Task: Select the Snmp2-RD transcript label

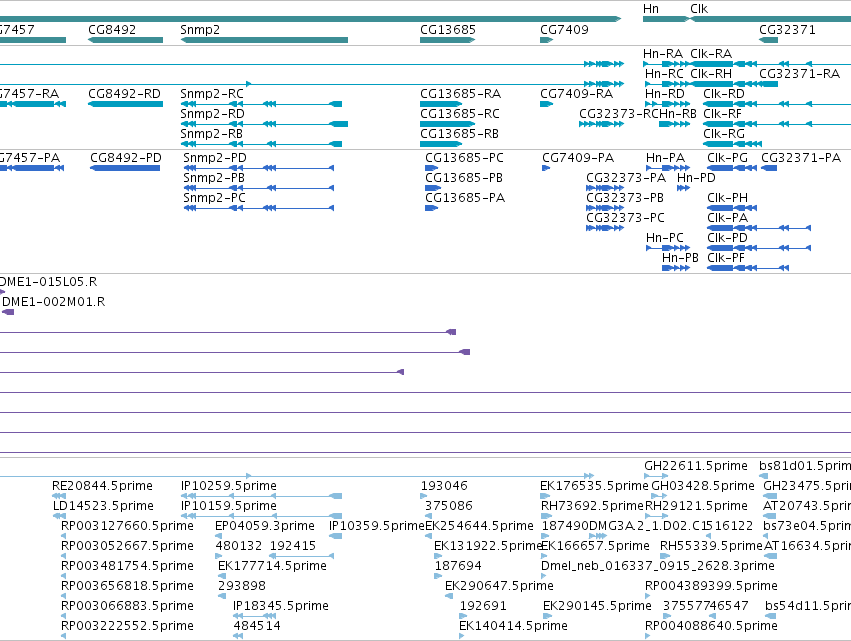Action: (212, 113)
